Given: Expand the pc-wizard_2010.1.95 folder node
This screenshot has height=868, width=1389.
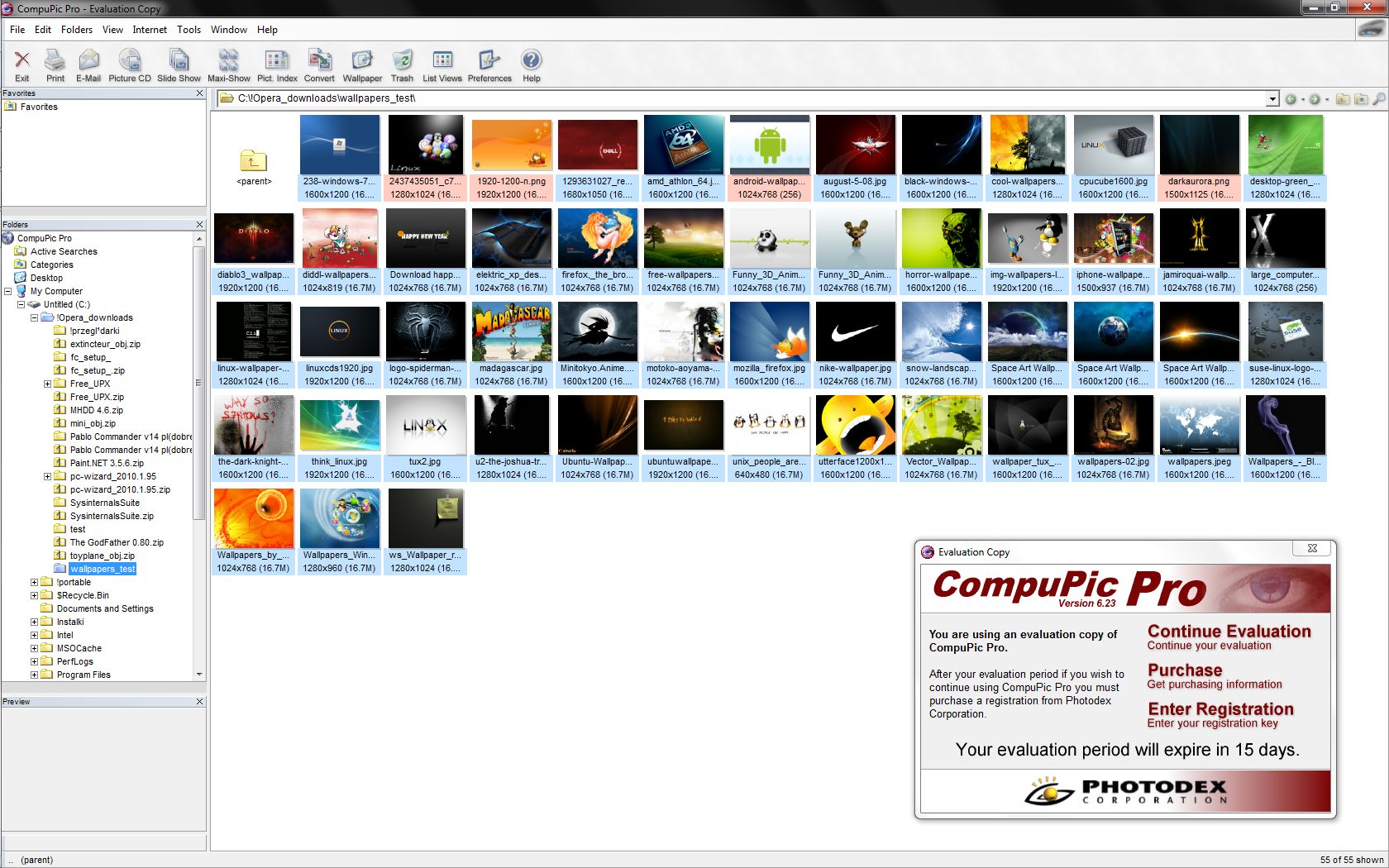Looking at the screenshot, I should [47, 476].
